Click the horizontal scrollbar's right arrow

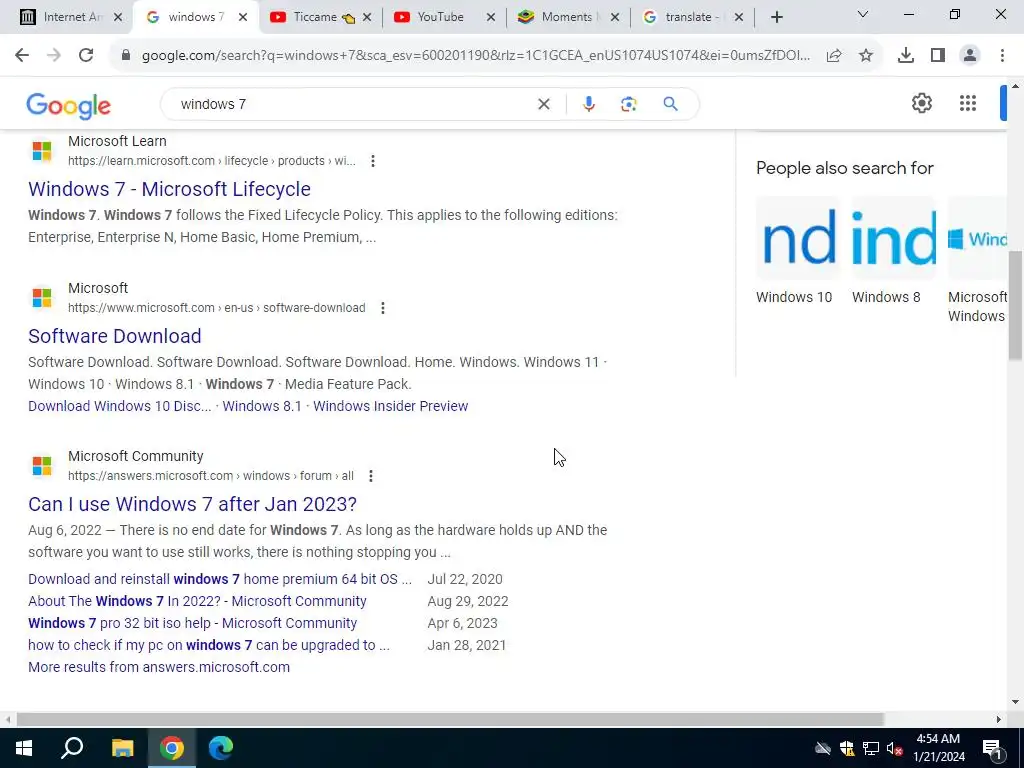(x=999, y=720)
